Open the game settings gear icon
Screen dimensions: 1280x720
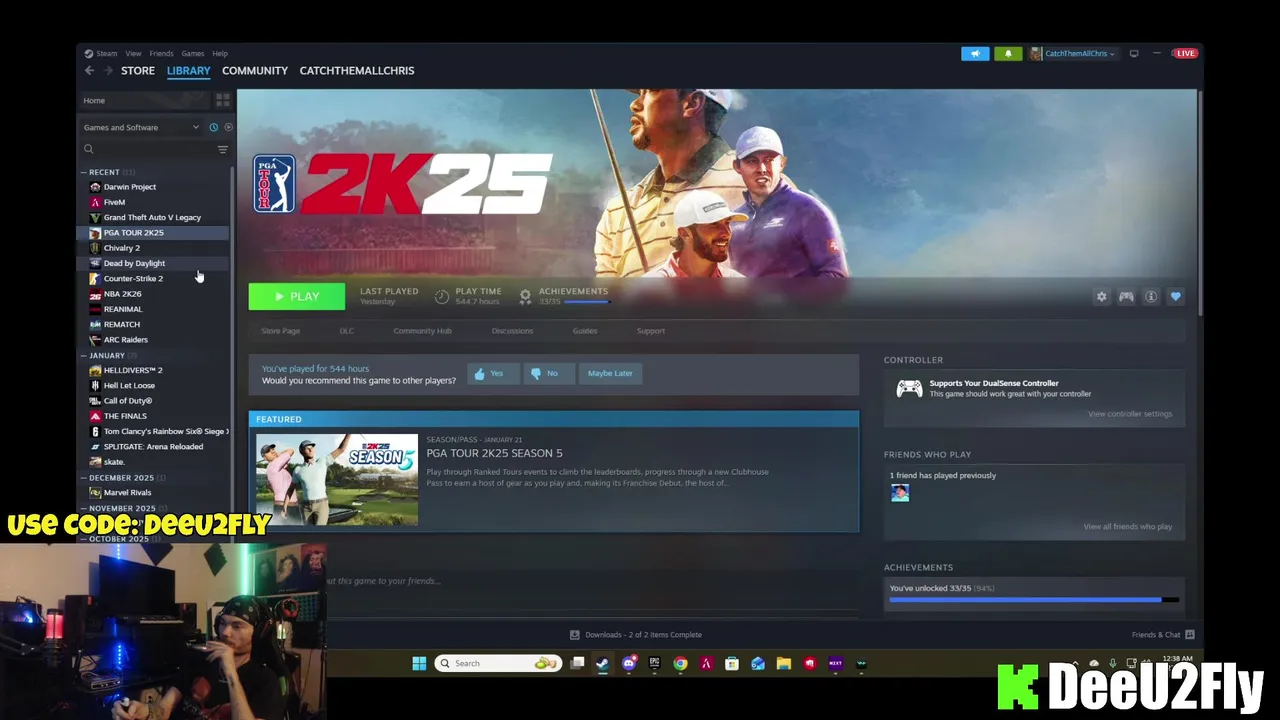pos(1101,297)
